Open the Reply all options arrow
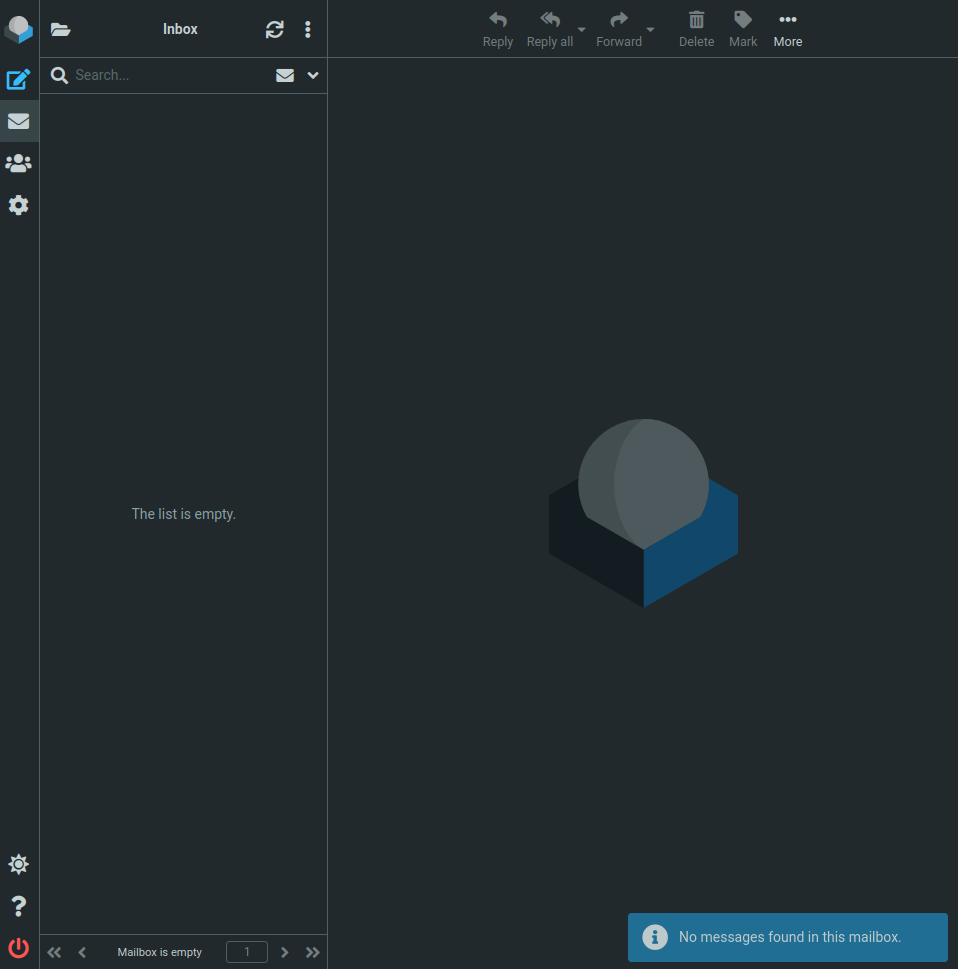The height and width of the screenshot is (969, 958). pos(582,29)
